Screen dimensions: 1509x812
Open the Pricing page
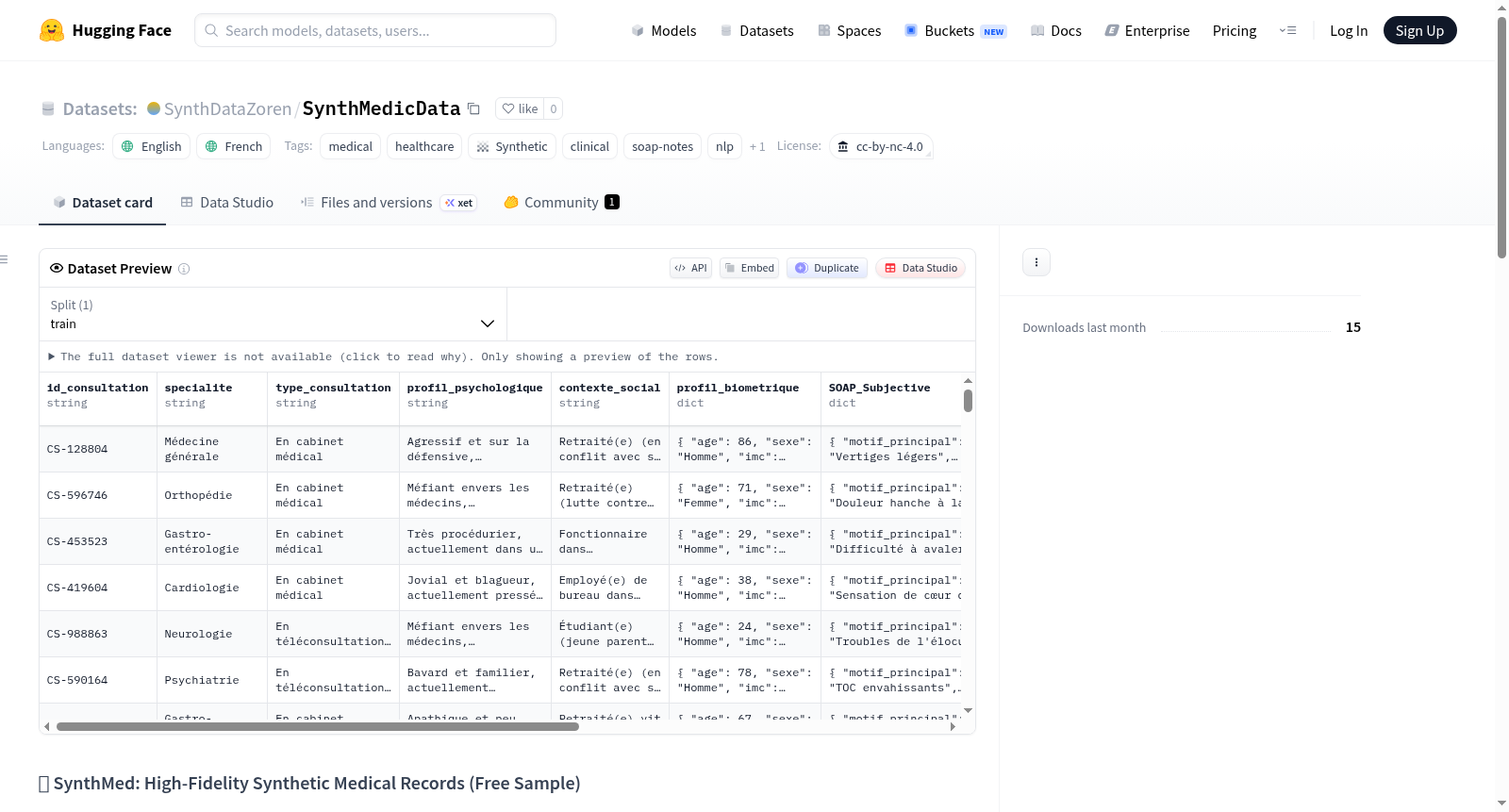(1235, 30)
